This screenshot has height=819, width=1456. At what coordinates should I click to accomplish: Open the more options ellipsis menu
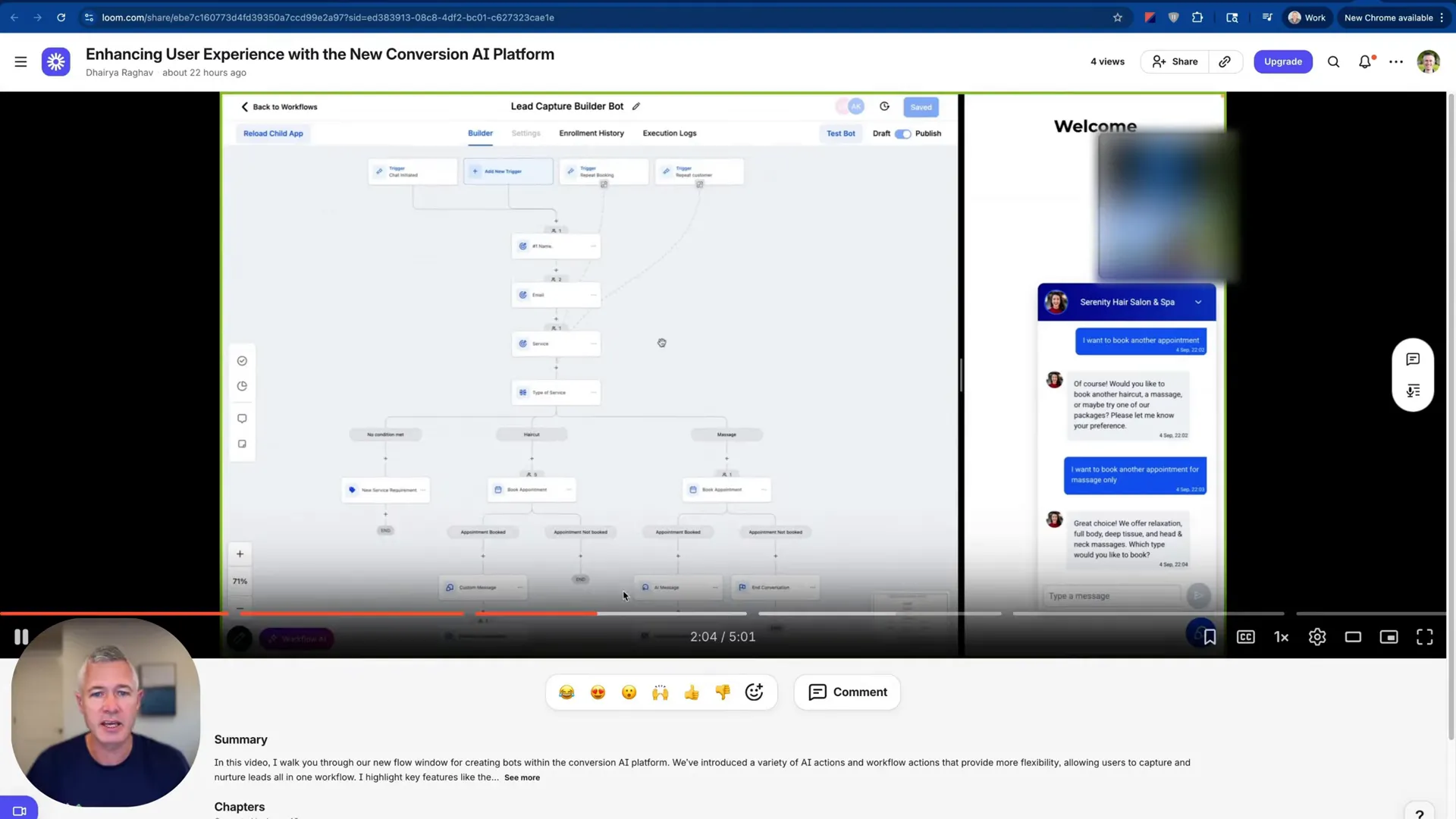click(1396, 61)
